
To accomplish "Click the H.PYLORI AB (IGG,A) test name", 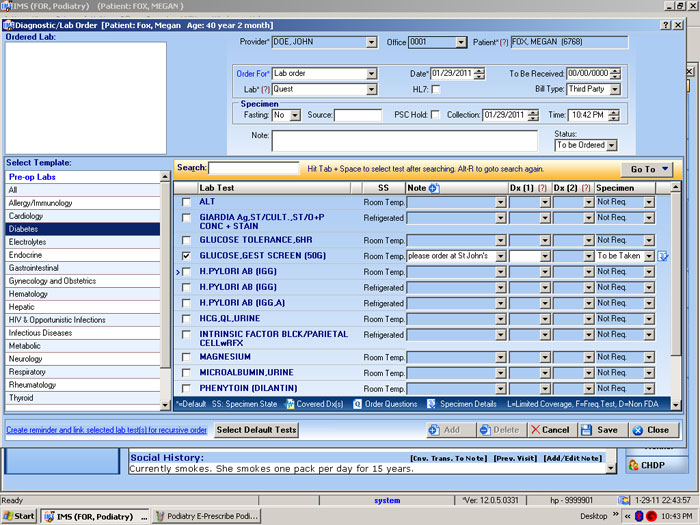I will click(242, 303).
